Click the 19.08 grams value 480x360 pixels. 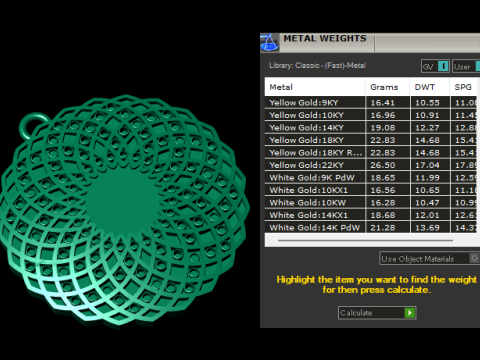pyautogui.click(x=383, y=128)
